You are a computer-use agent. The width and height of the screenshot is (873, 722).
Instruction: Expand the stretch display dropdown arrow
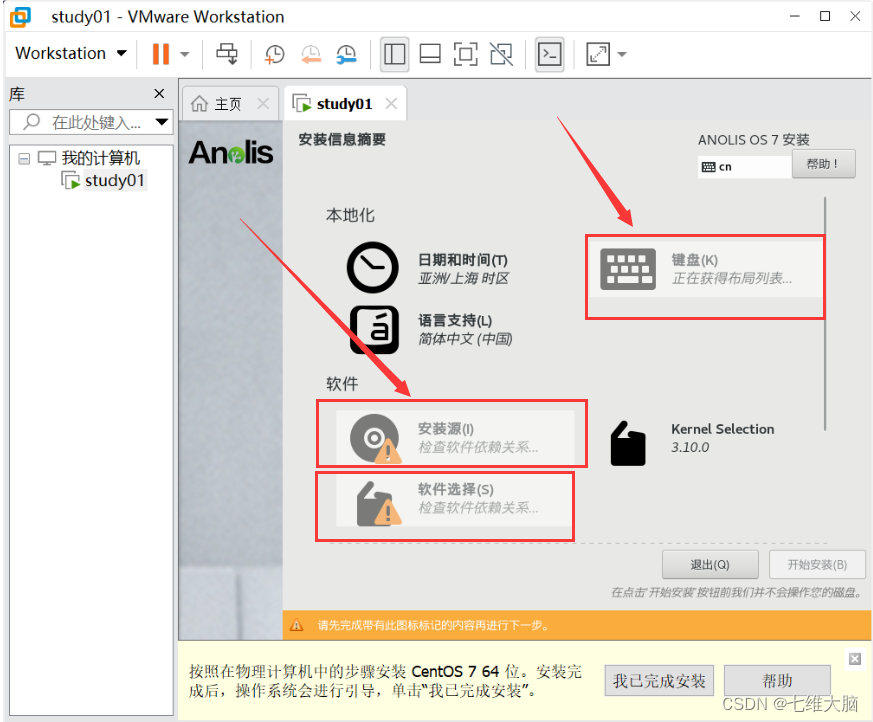coord(622,55)
